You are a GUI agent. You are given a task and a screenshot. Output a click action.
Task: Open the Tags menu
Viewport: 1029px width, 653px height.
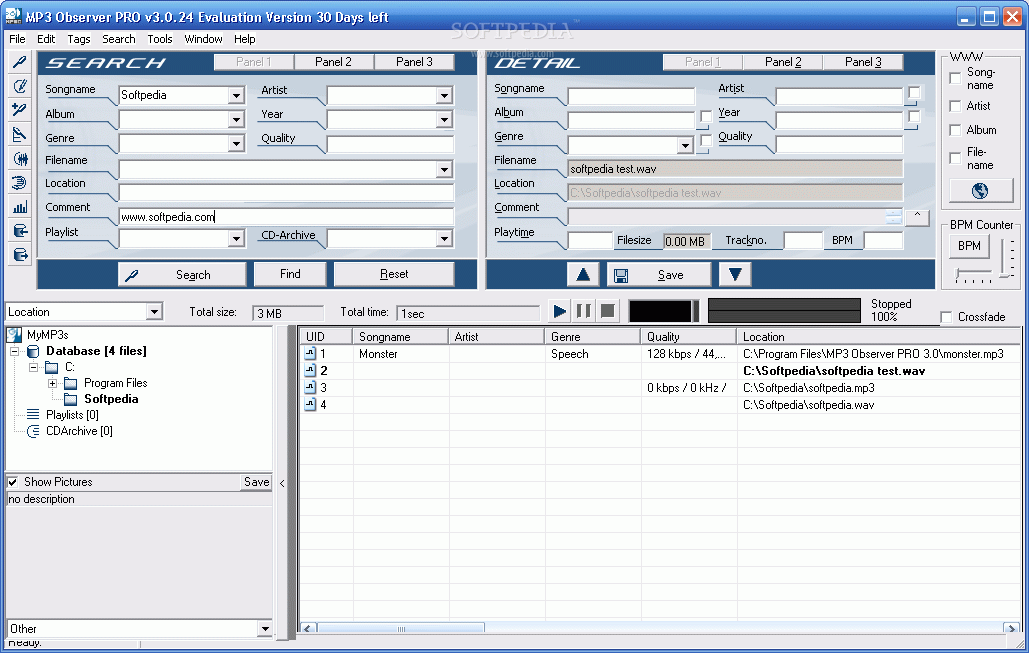[x=79, y=39]
